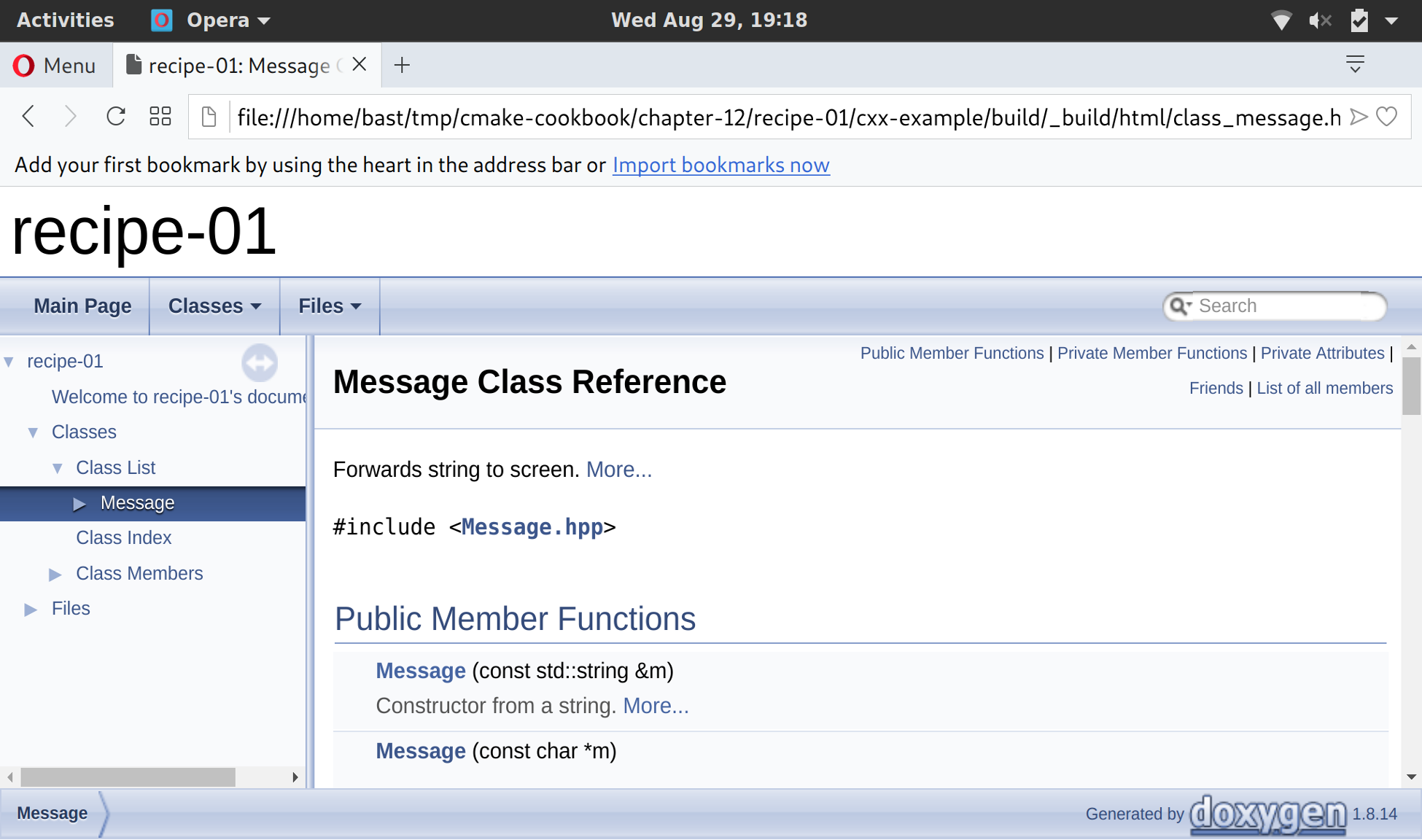Go to Main Page tab
The height and width of the screenshot is (840, 1422).
[82, 306]
